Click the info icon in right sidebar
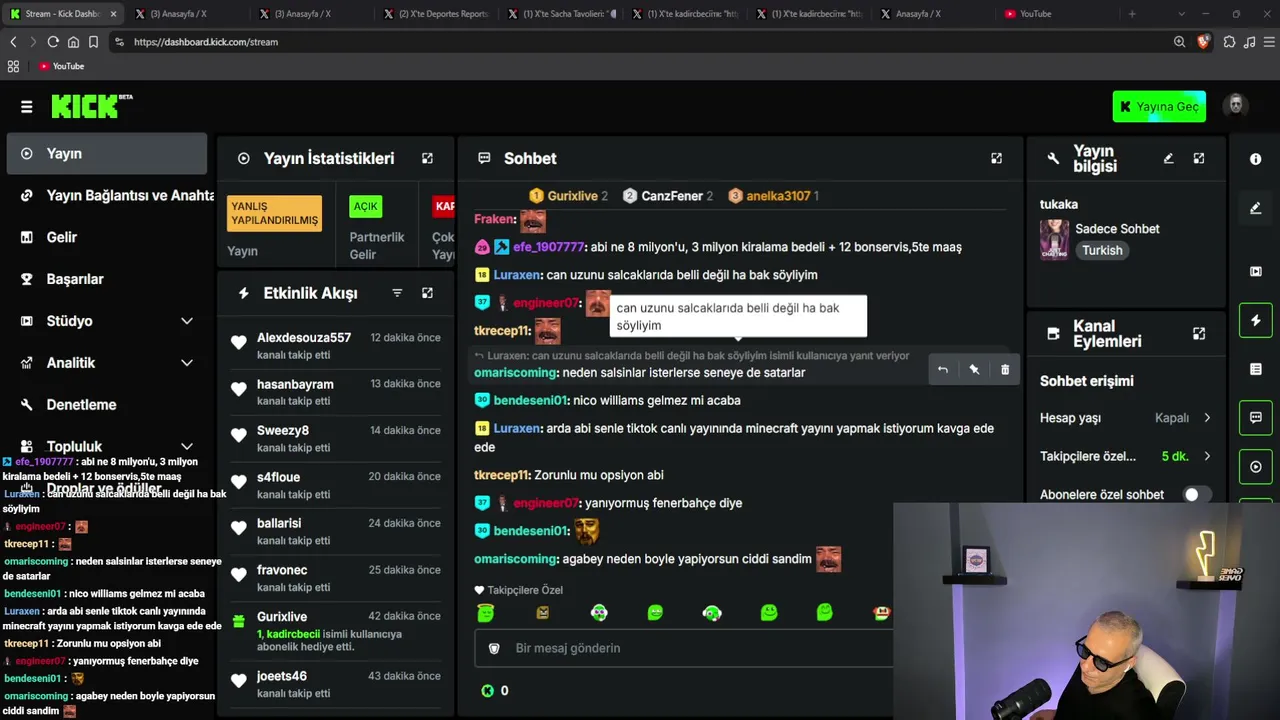This screenshot has width=1280, height=720. (x=1256, y=158)
